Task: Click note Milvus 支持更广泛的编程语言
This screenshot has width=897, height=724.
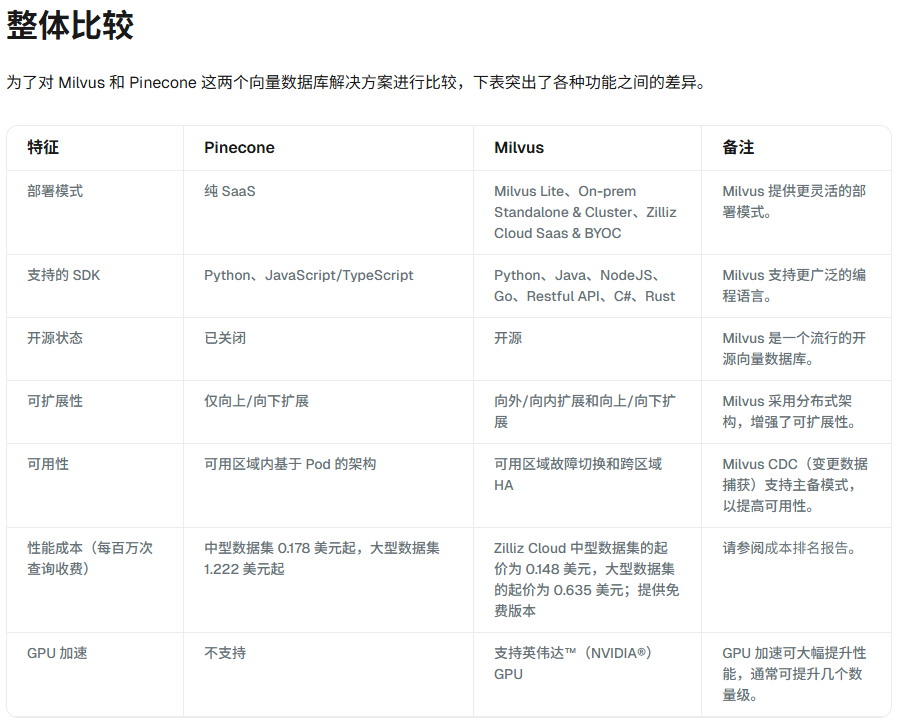Action: tap(794, 286)
